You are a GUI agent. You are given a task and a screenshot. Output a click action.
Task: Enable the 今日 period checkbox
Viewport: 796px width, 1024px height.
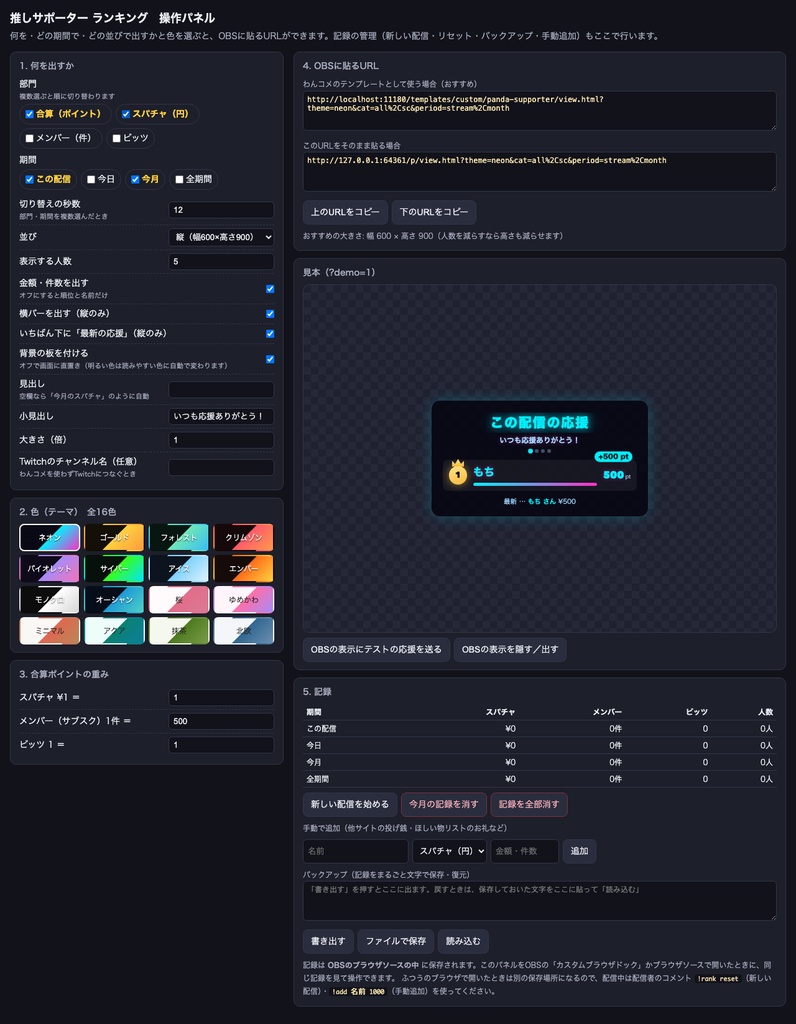click(91, 180)
